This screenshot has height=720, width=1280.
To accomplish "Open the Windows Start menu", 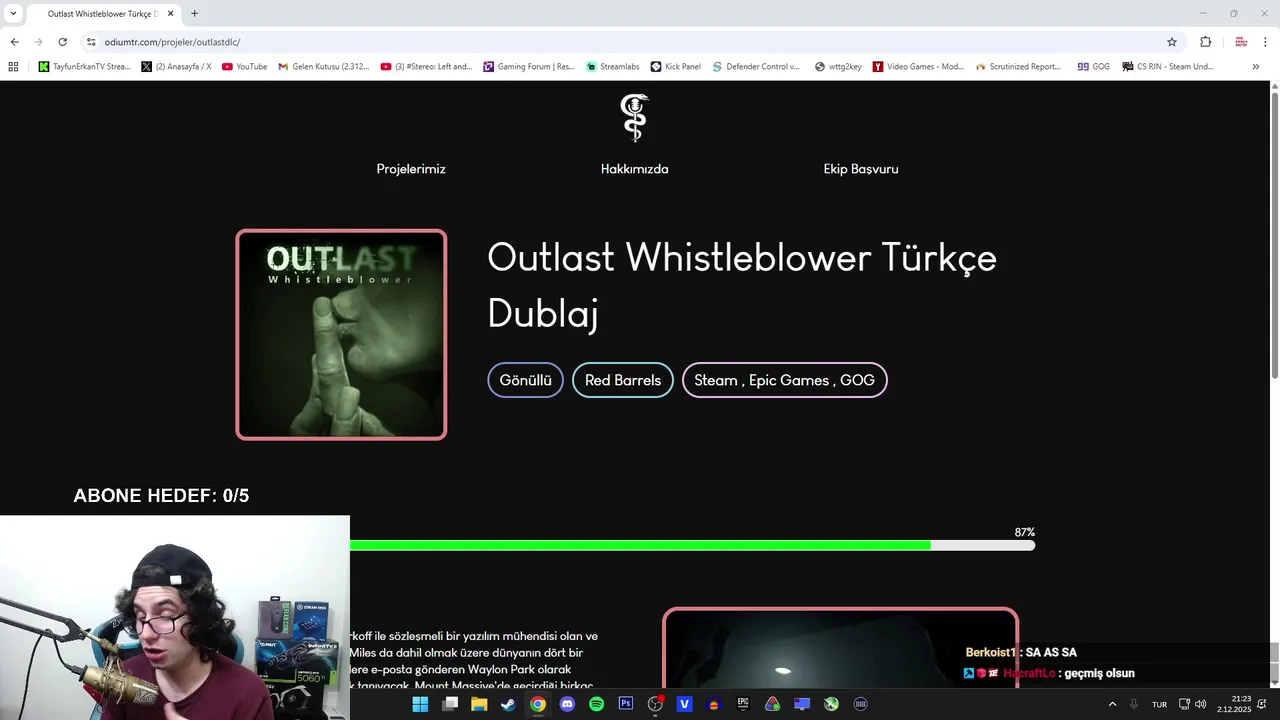I will tap(420, 704).
